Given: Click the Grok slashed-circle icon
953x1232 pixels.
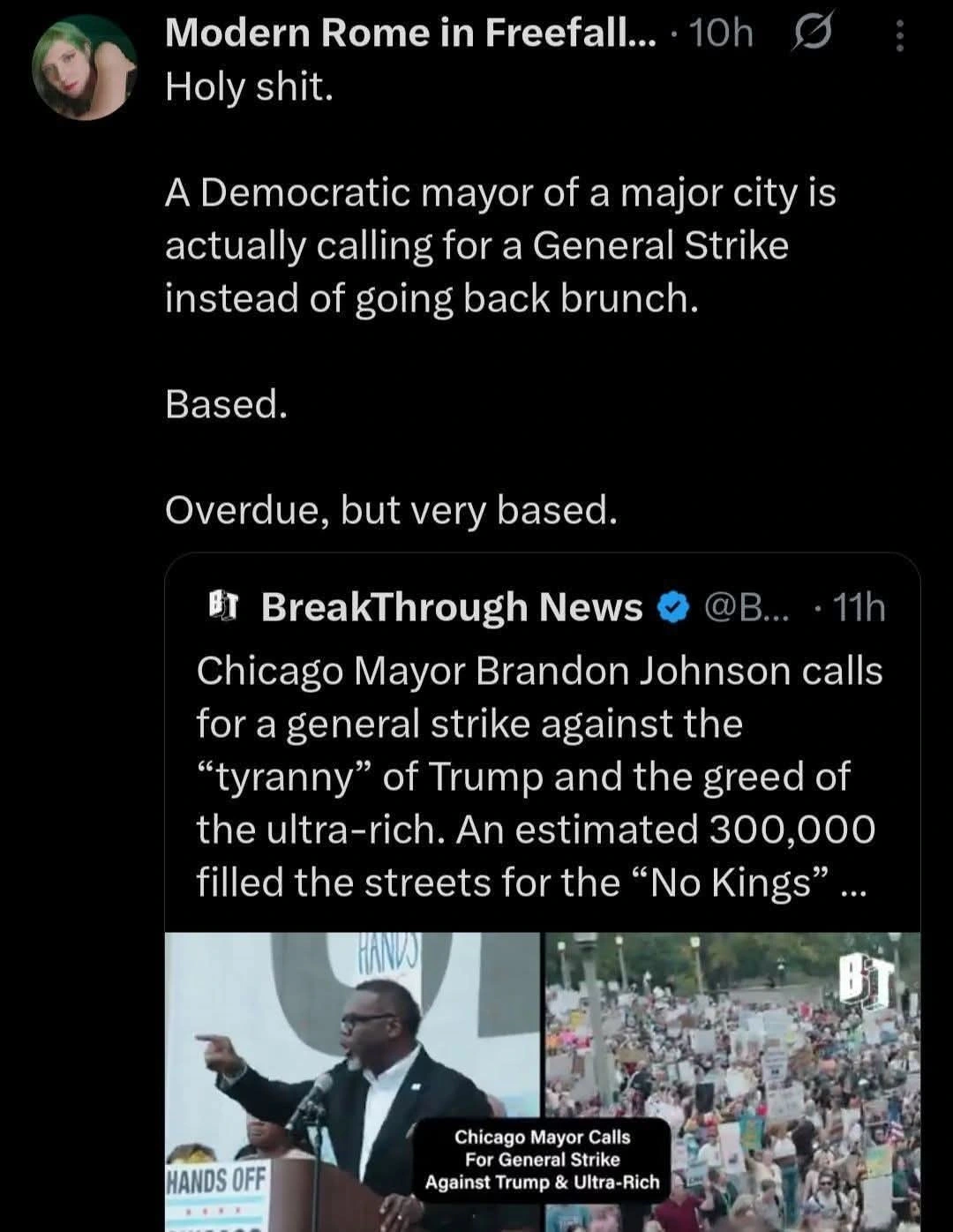Looking at the screenshot, I should (x=811, y=34).
